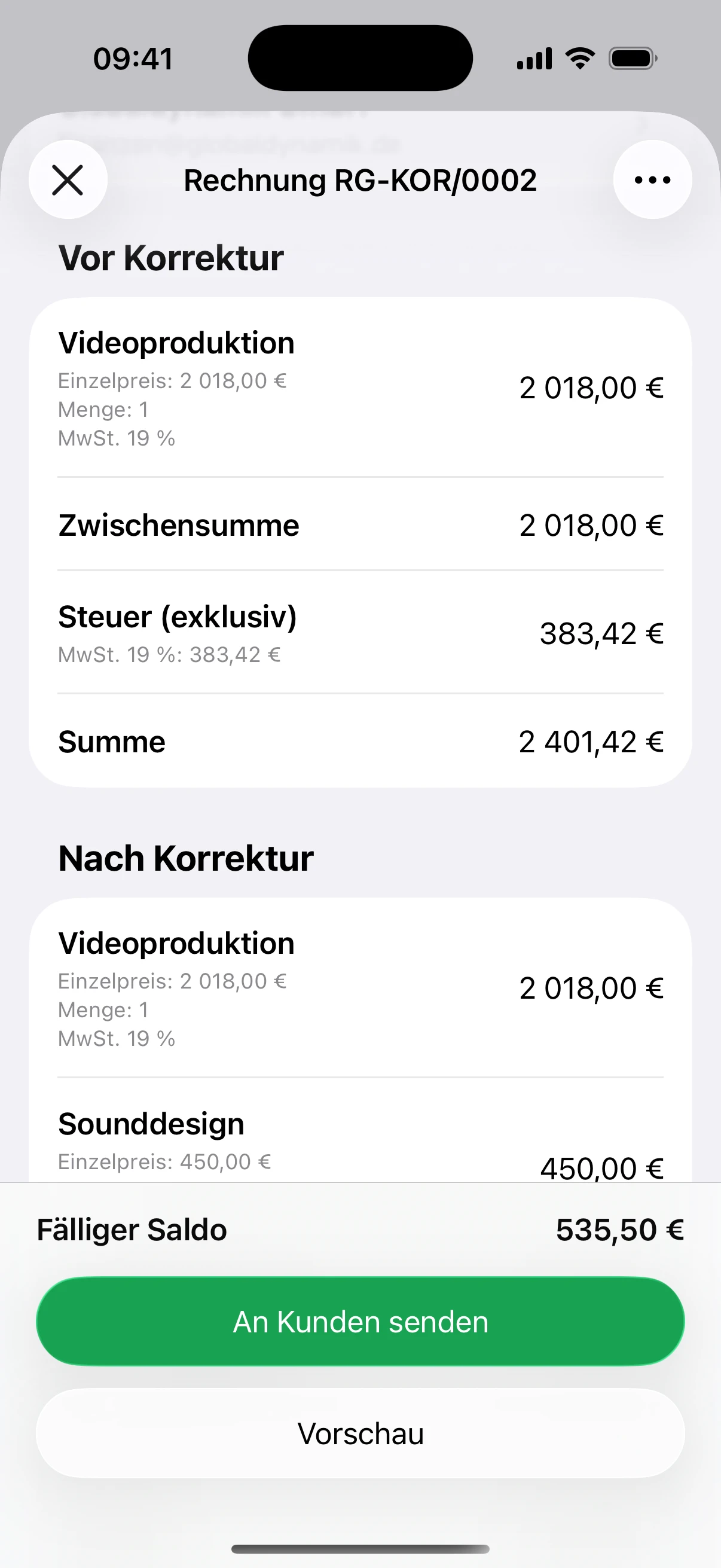This screenshot has width=721, height=1568.
Task: Tap the Summe total row
Action: coord(360,742)
